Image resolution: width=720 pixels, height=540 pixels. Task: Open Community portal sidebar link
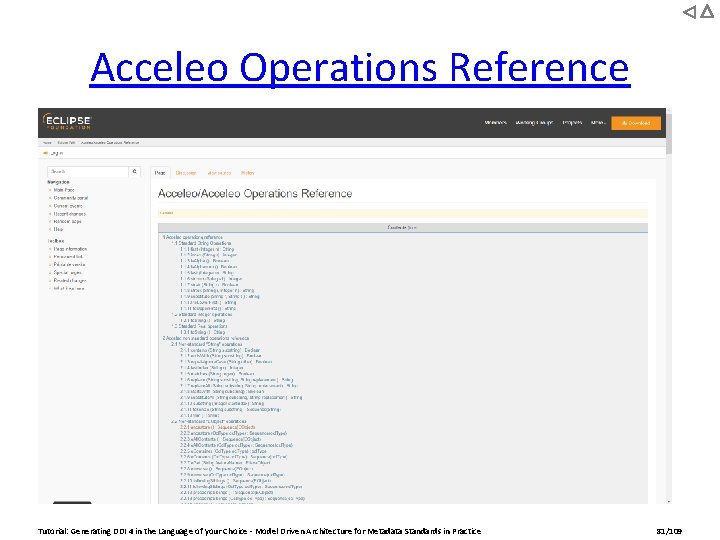tap(71, 198)
